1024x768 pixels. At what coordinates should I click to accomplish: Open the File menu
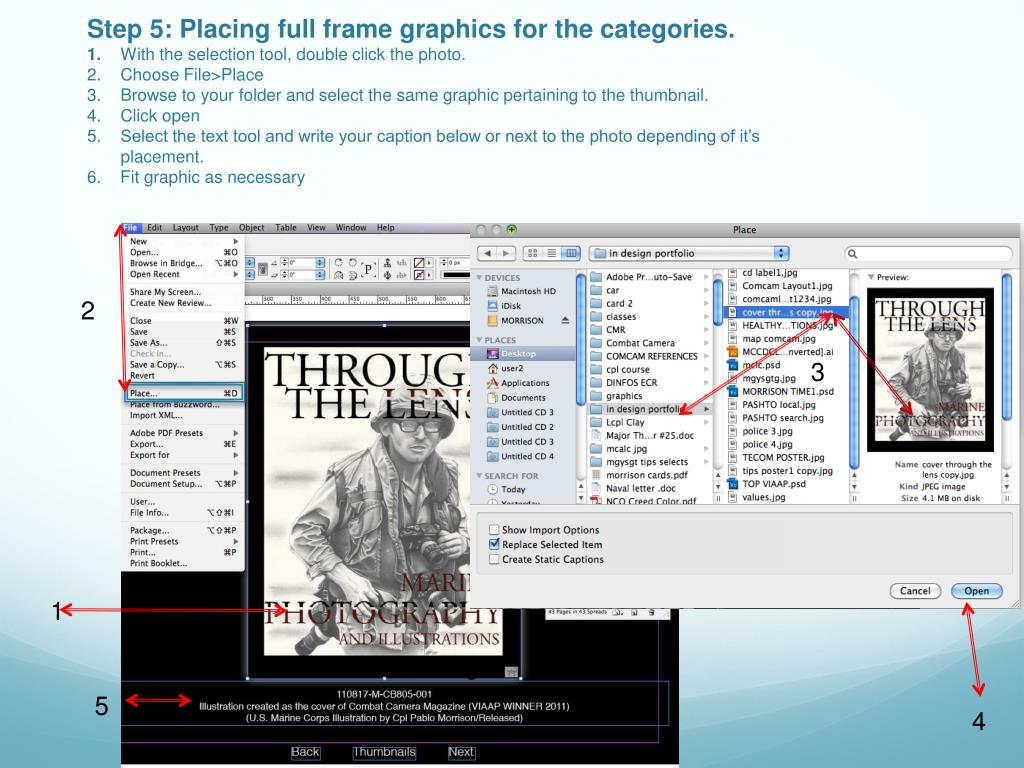(130, 227)
